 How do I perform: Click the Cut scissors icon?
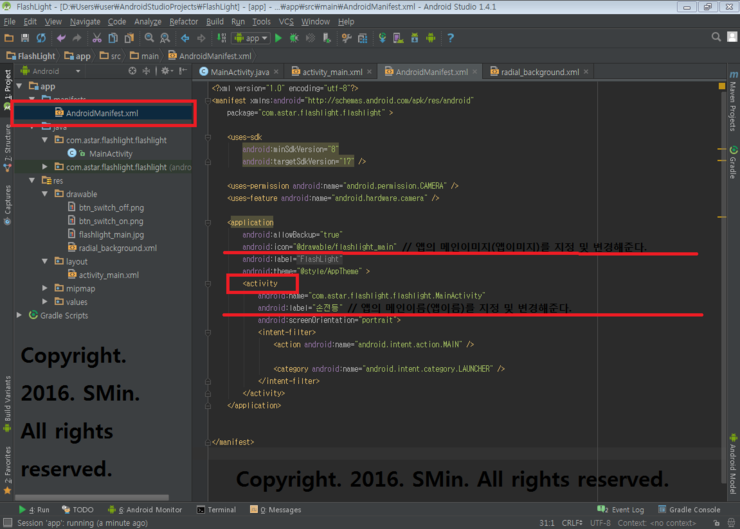coord(97,38)
